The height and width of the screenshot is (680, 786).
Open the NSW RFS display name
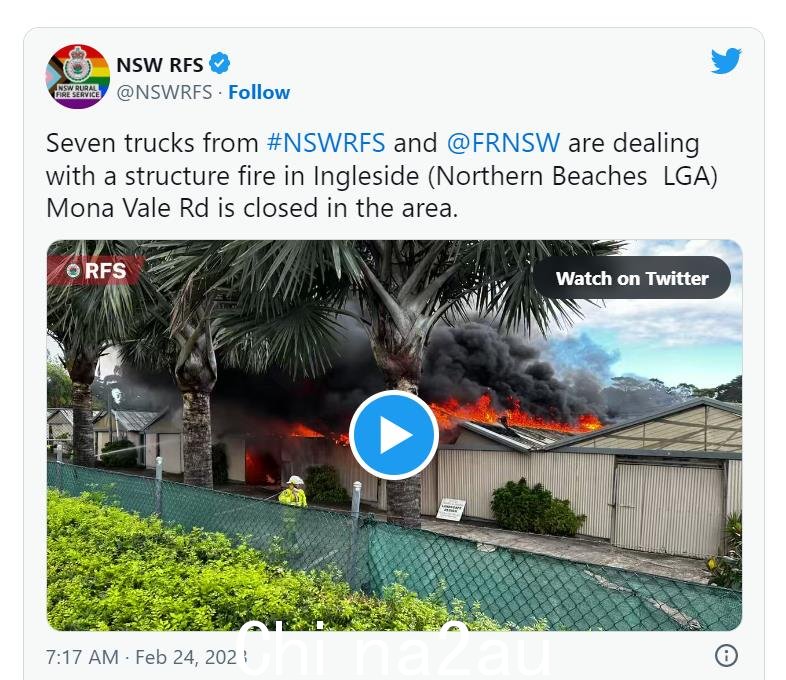click(159, 65)
